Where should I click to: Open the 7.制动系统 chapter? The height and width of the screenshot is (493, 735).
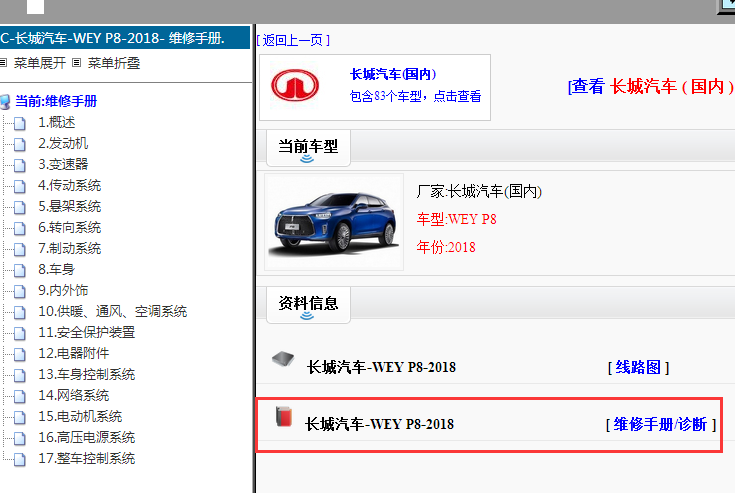tap(69, 248)
